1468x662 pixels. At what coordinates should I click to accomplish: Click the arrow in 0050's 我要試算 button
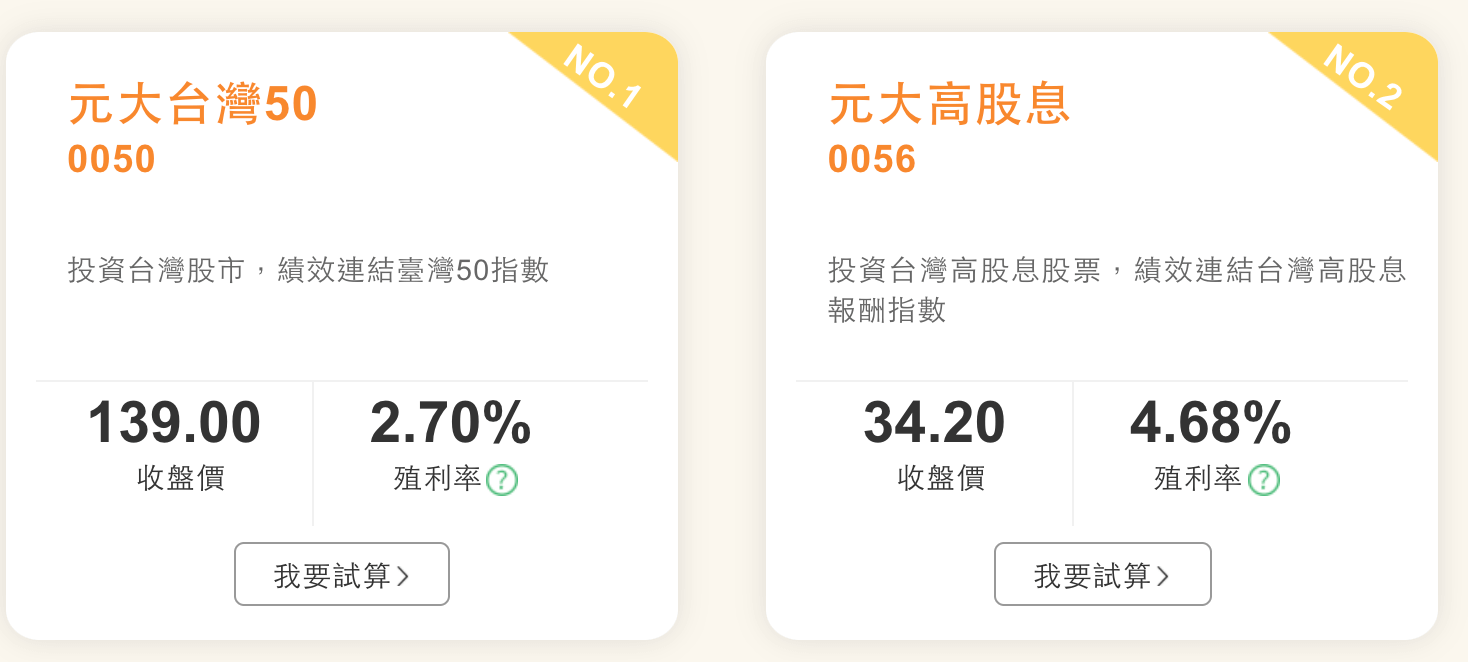click(403, 576)
